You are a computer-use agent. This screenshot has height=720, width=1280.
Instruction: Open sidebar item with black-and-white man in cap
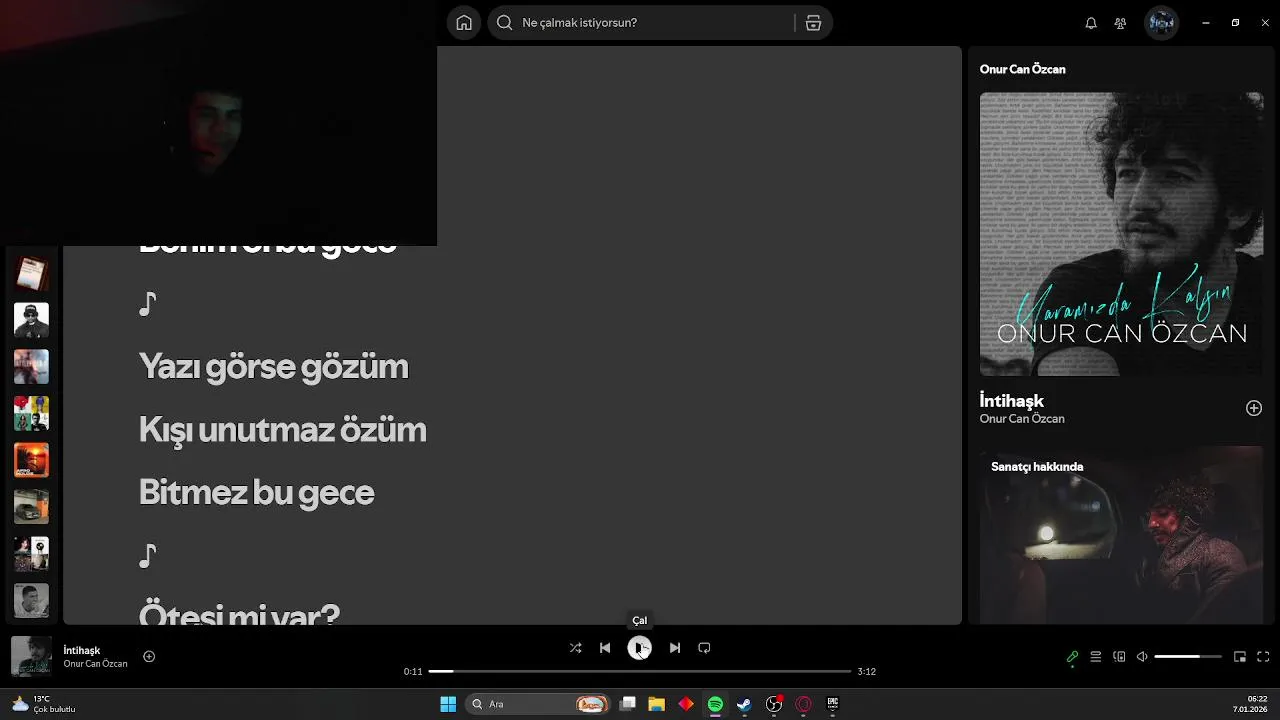click(x=31, y=320)
